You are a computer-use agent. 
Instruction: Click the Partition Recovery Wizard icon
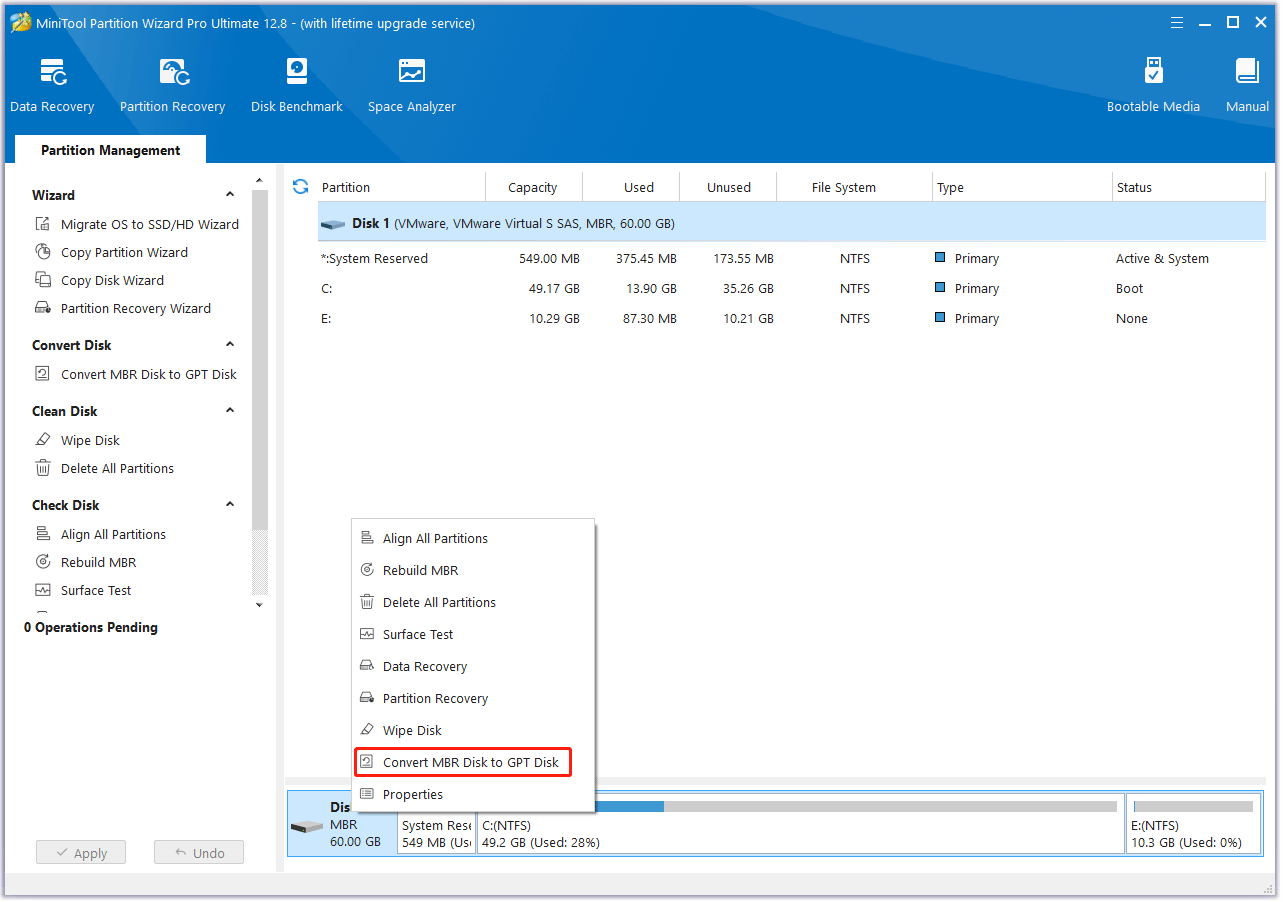43,308
